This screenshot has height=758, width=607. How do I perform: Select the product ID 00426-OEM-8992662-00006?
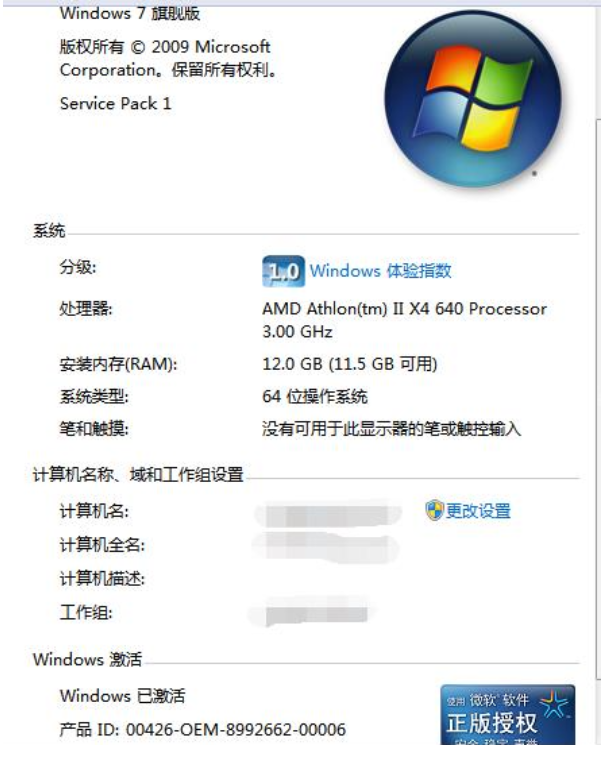point(236,729)
